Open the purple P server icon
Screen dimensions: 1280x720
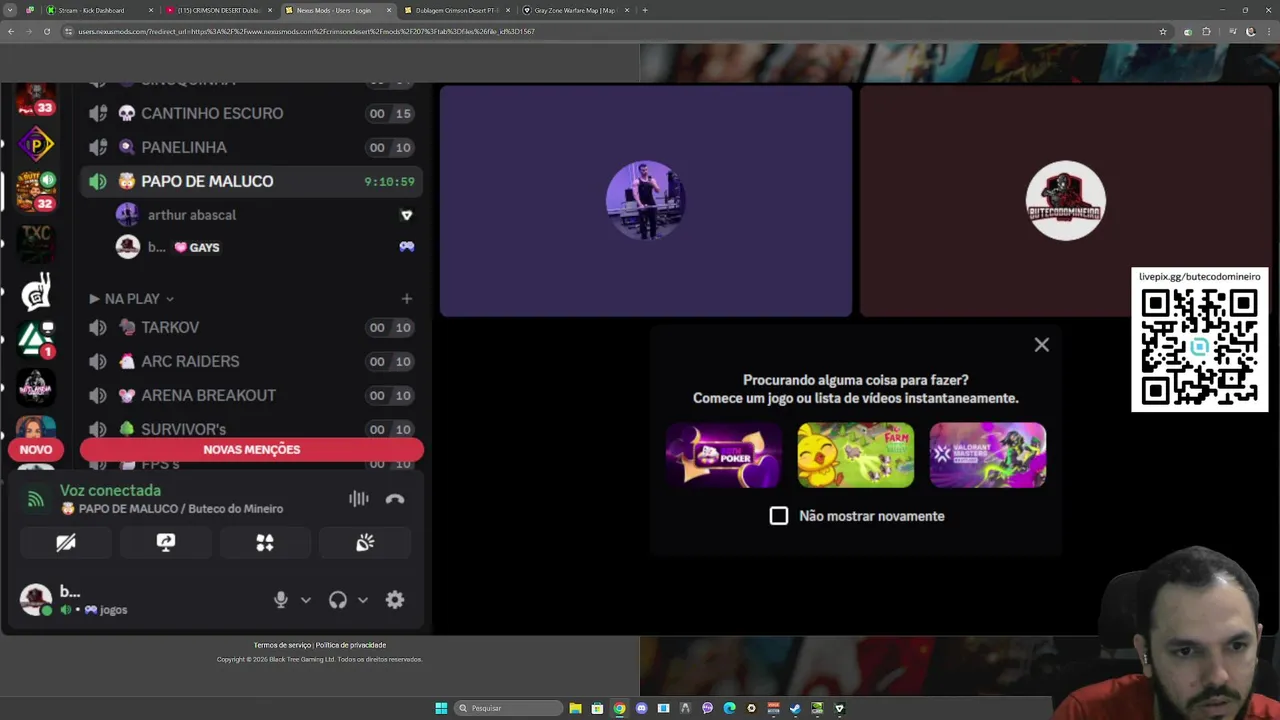[x=36, y=145]
